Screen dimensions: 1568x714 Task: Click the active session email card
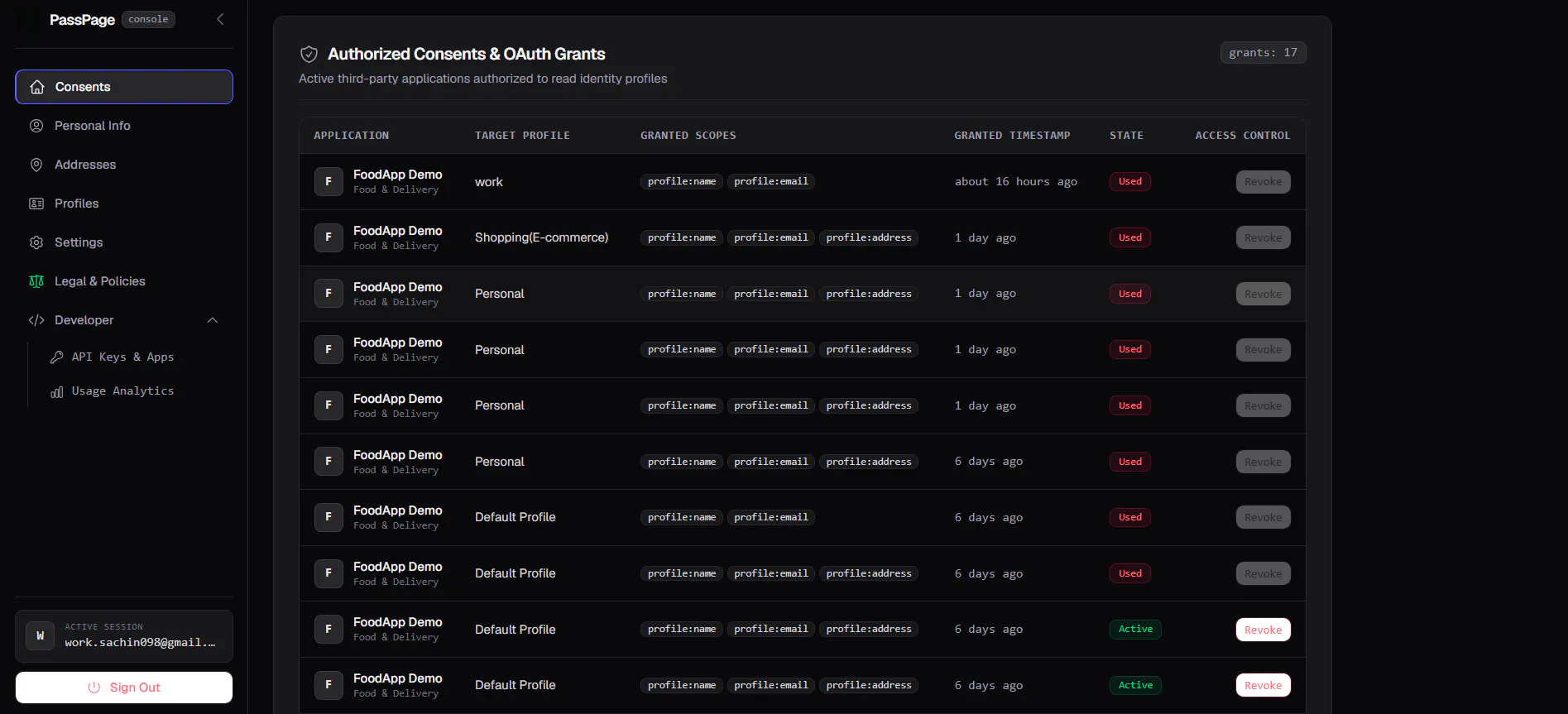(124, 635)
